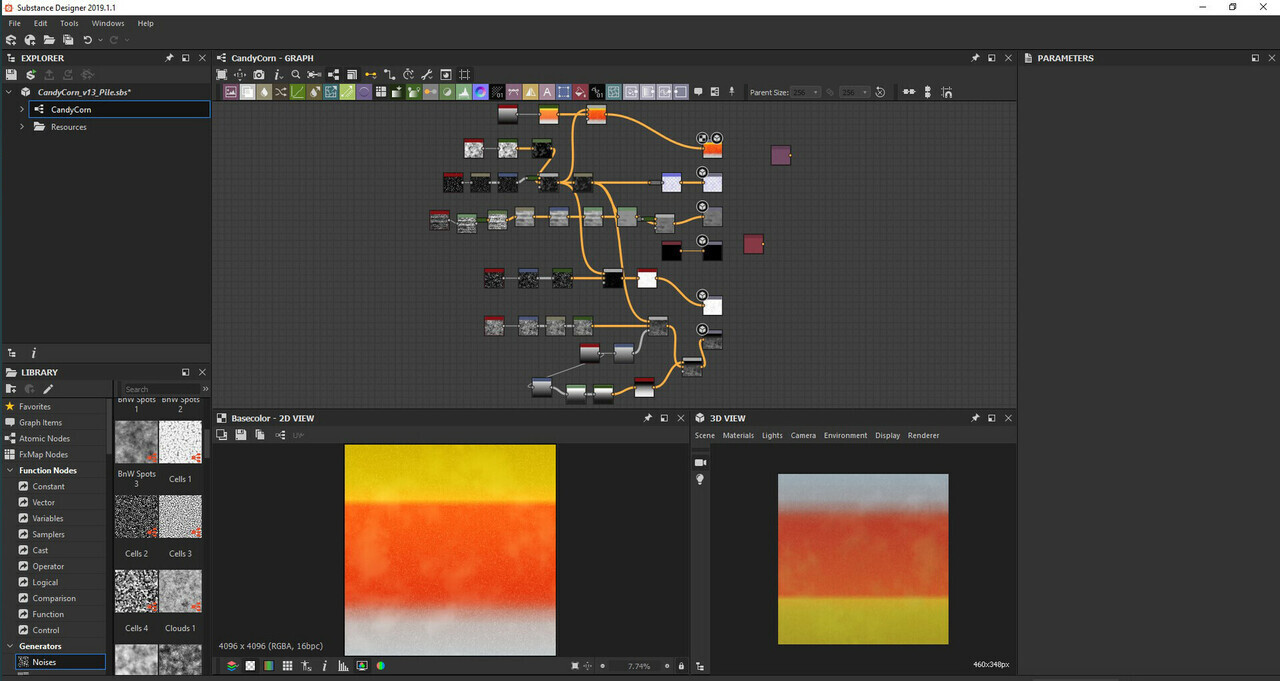Show histogram in the 2D view toolbar
Viewport: 1280px width, 681px height.
click(342, 666)
